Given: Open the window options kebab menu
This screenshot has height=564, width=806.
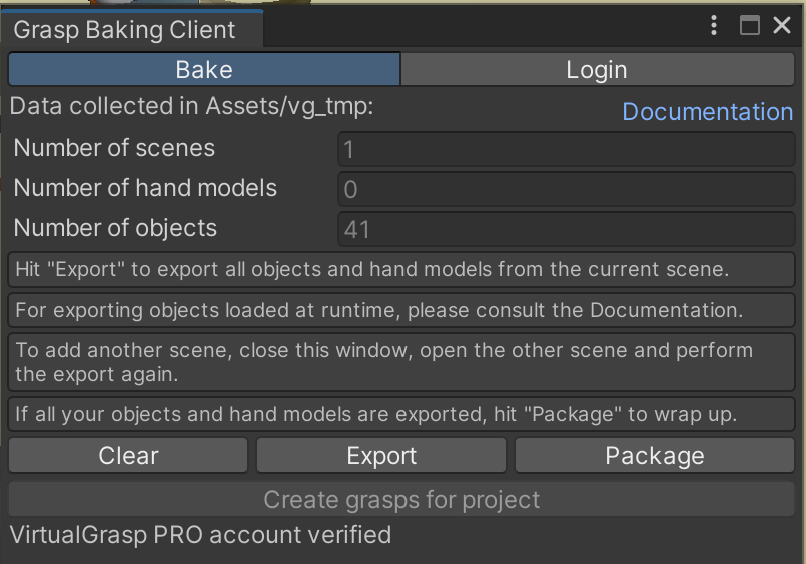Looking at the screenshot, I should click(x=713, y=25).
